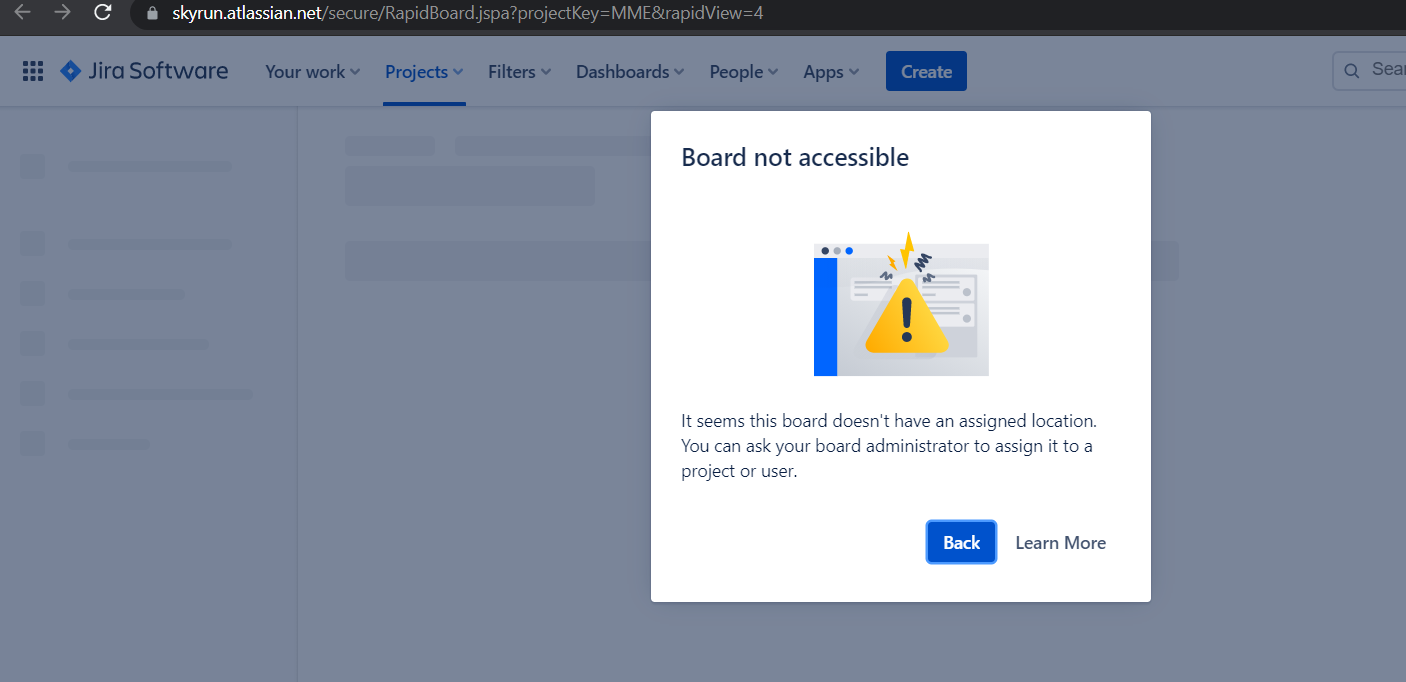Click the magnifying glass search icon
The height and width of the screenshot is (682, 1406).
pos(1352,71)
